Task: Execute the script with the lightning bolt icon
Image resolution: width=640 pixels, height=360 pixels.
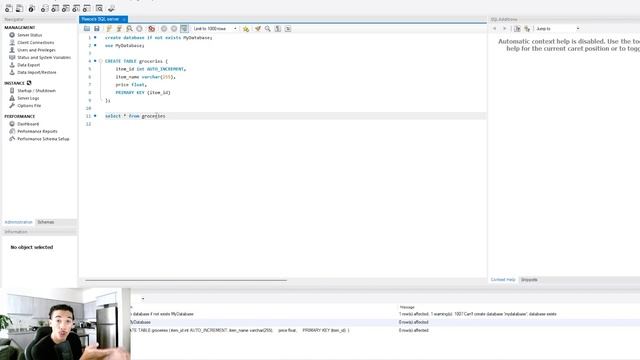Action: click(x=109, y=29)
